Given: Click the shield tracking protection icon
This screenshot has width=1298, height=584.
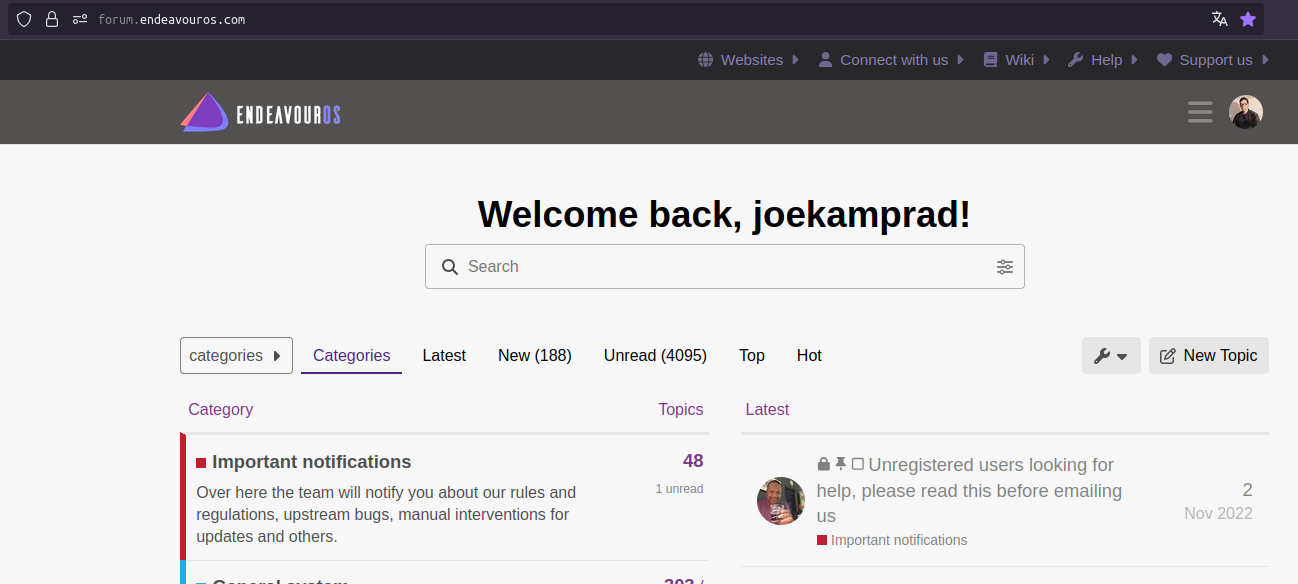Looking at the screenshot, I should tap(24, 19).
